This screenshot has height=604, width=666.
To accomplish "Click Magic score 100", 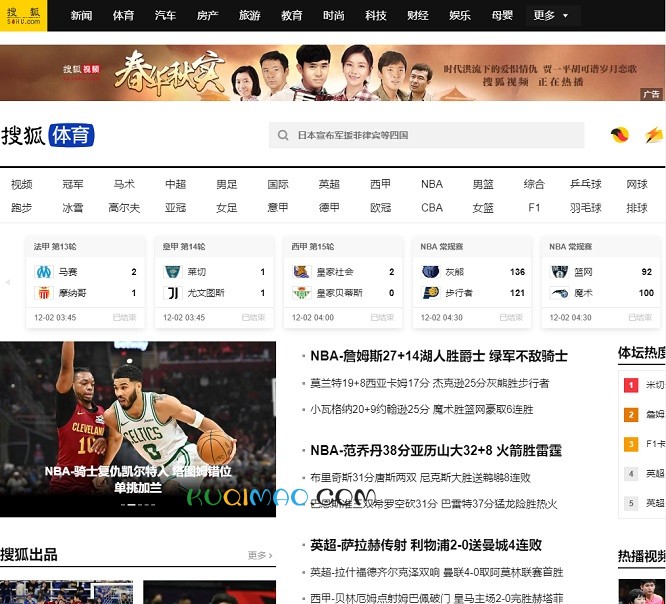I will point(646,293).
